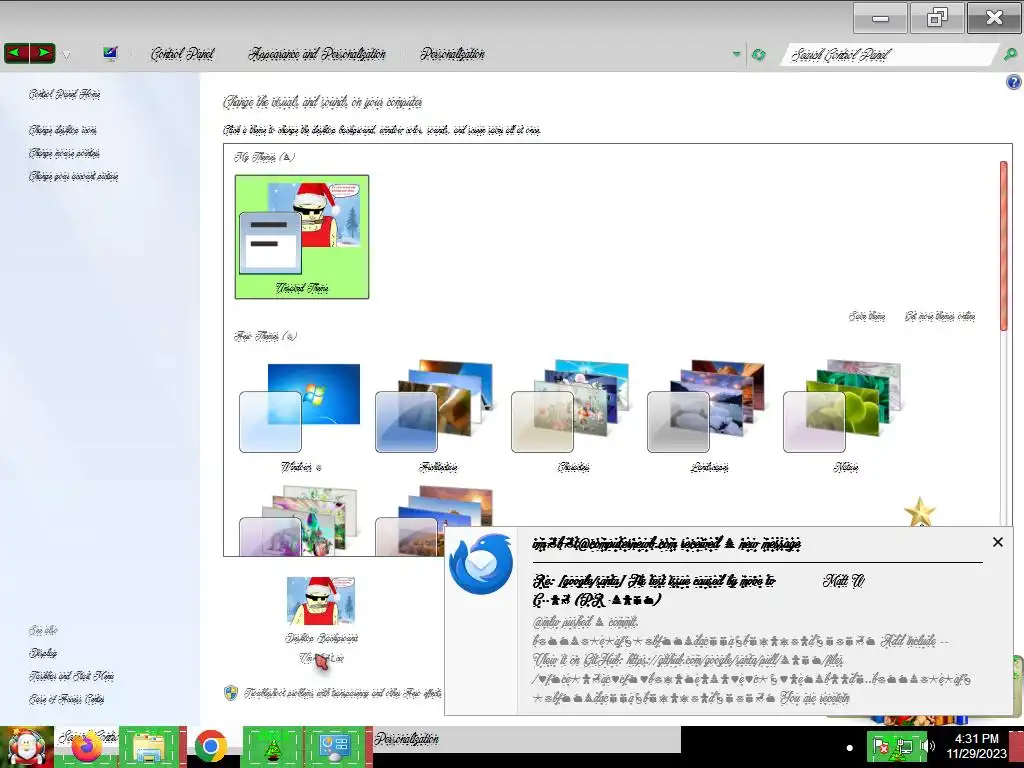1024x768 pixels.
Task: Open the Control Panel Home link
Action: 65,94
